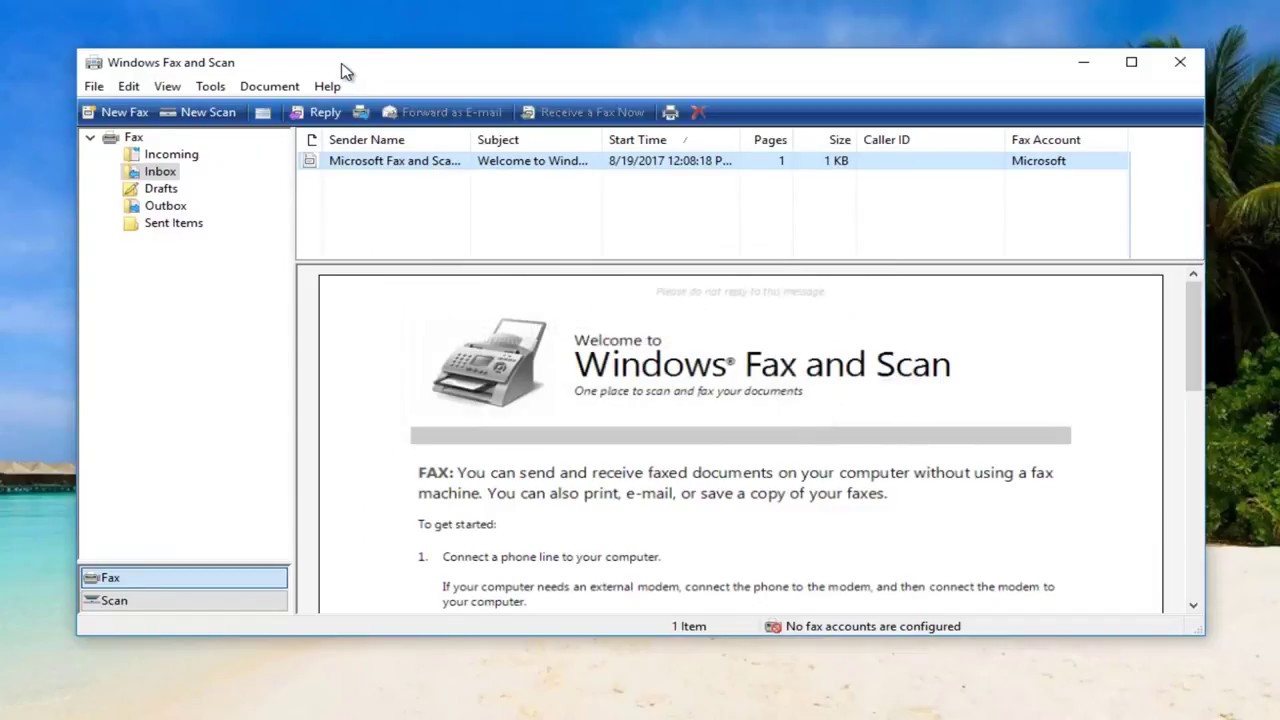
Task: Sort by Fax Account column header
Action: tap(1067, 140)
